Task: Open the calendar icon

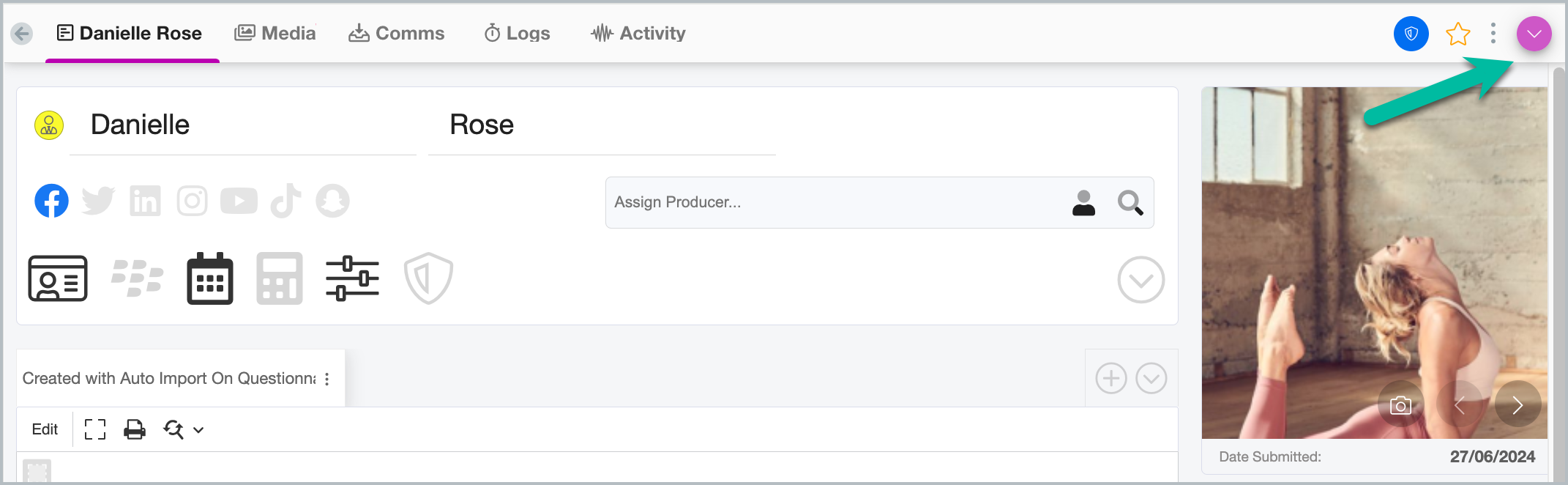Action: click(210, 278)
